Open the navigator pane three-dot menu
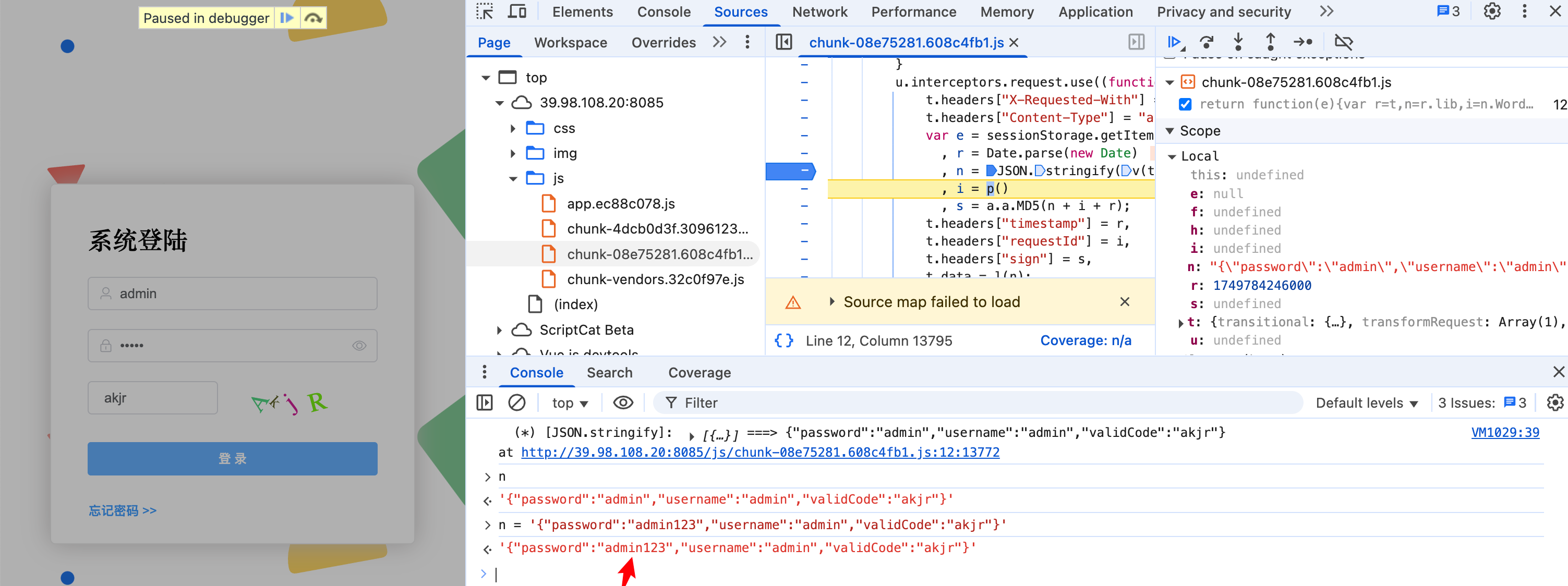Image resolution: width=1568 pixels, height=586 pixels. point(747,42)
